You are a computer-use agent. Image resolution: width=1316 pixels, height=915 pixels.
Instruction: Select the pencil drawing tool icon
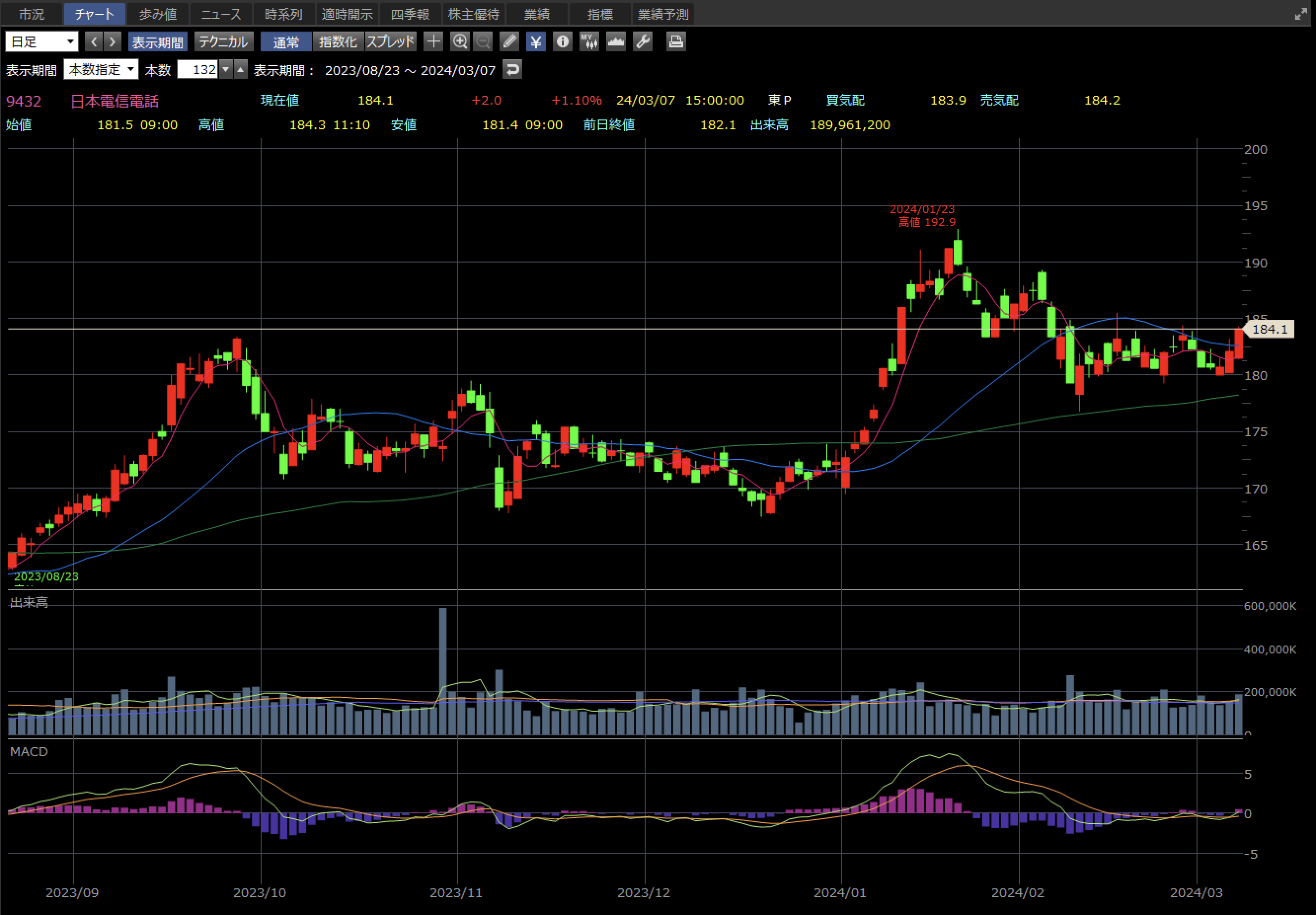(509, 42)
